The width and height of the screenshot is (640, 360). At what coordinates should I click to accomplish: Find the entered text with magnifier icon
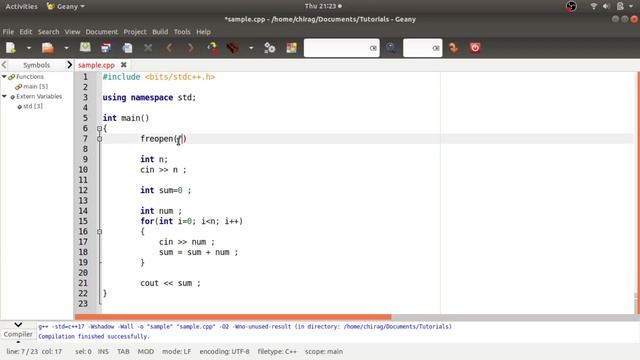click(391, 48)
